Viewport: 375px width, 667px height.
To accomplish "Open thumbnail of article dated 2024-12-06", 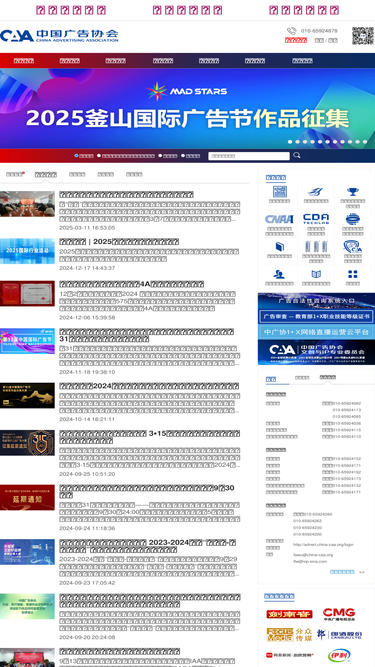I will click(27, 293).
